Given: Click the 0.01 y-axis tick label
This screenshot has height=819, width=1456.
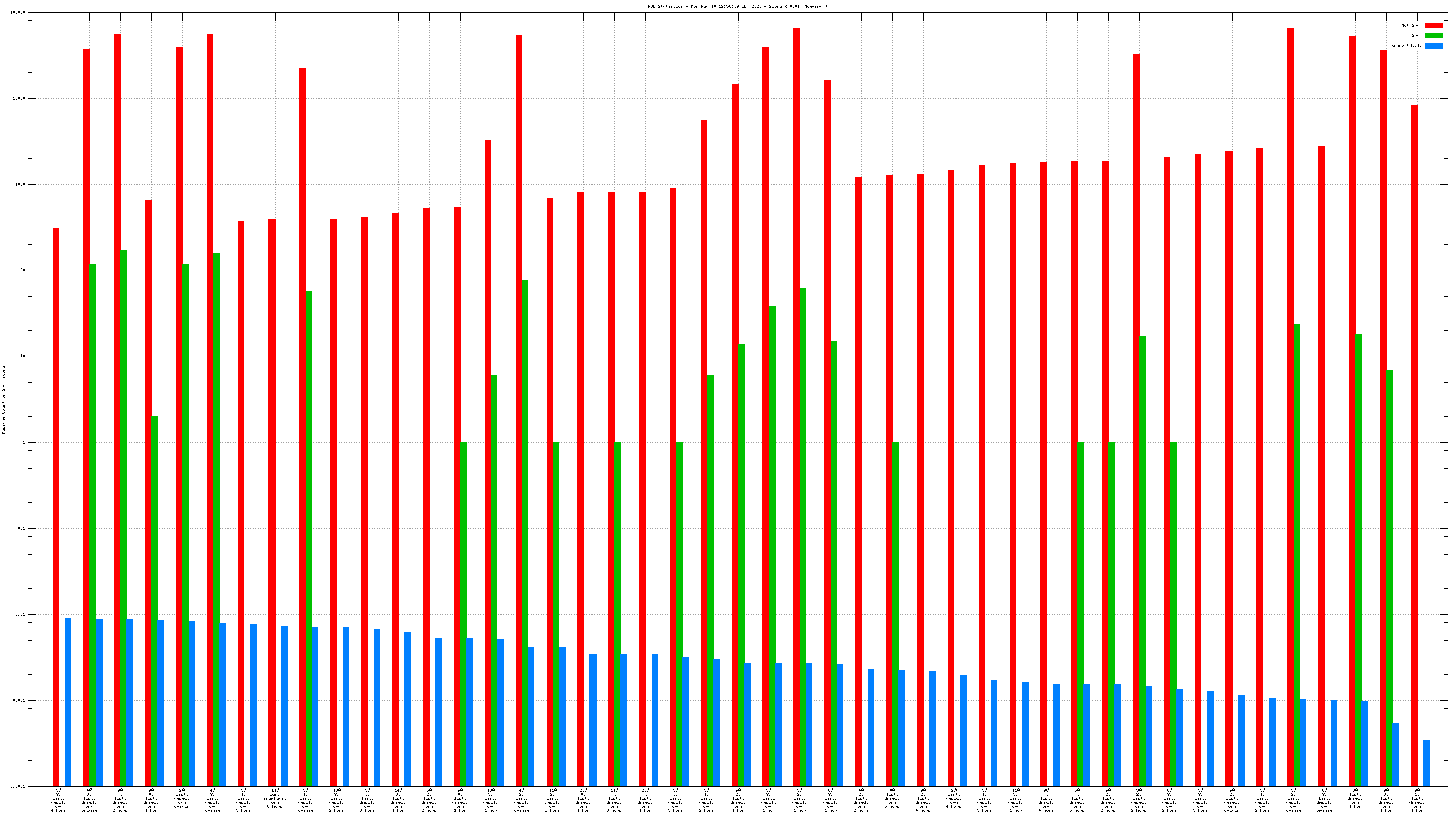Looking at the screenshot, I should 20,614.
